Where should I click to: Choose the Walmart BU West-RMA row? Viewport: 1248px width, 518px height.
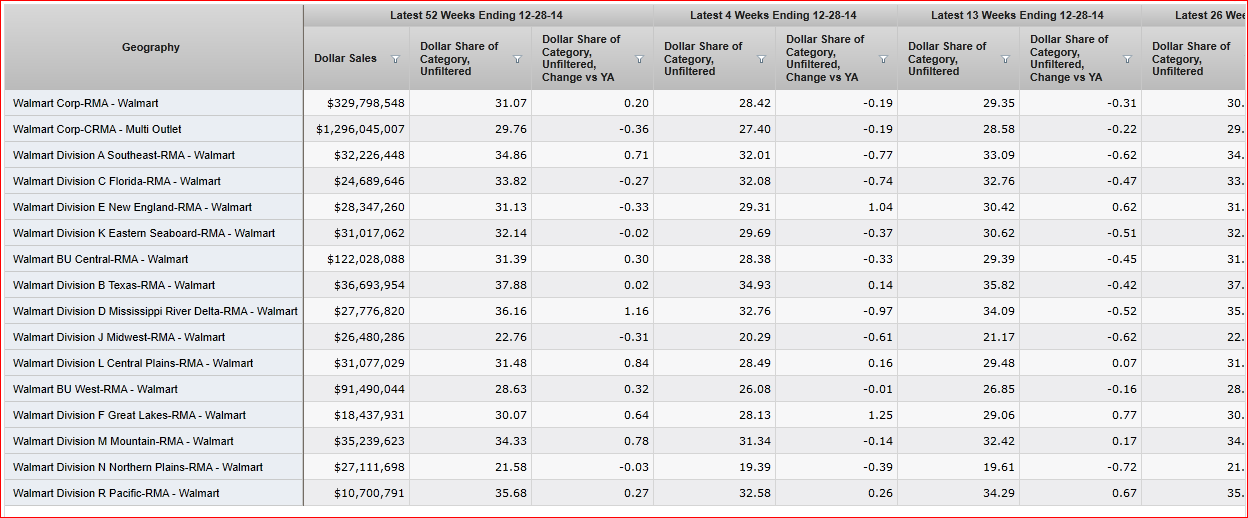[95, 389]
